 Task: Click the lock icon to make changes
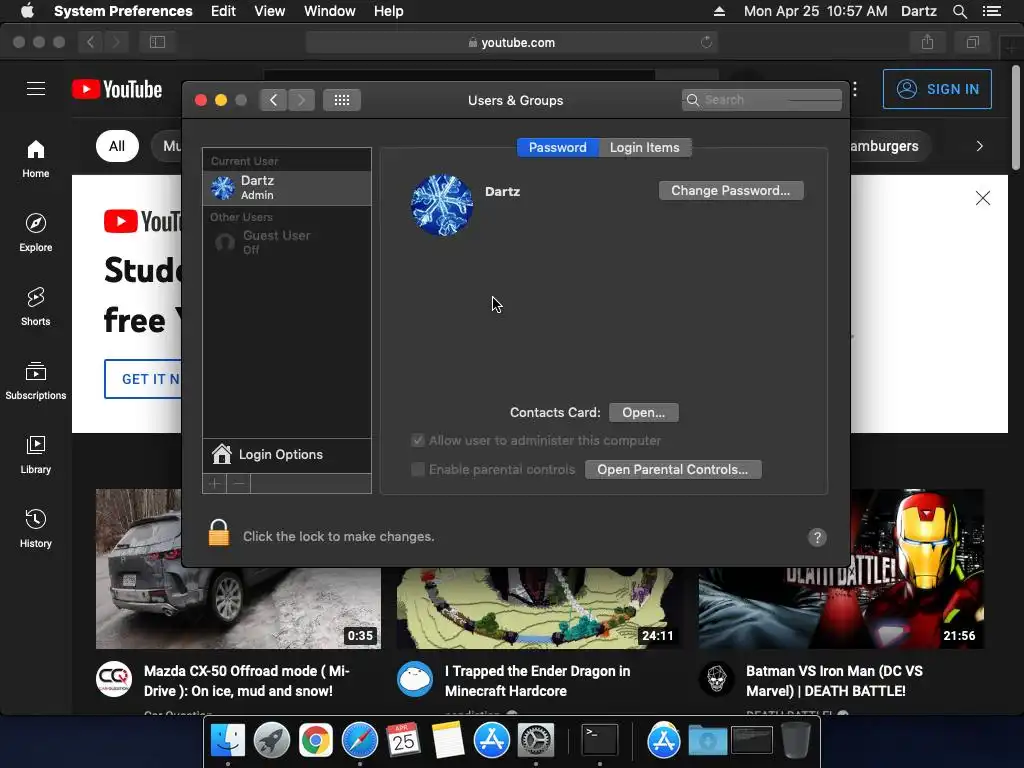pyautogui.click(x=219, y=533)
